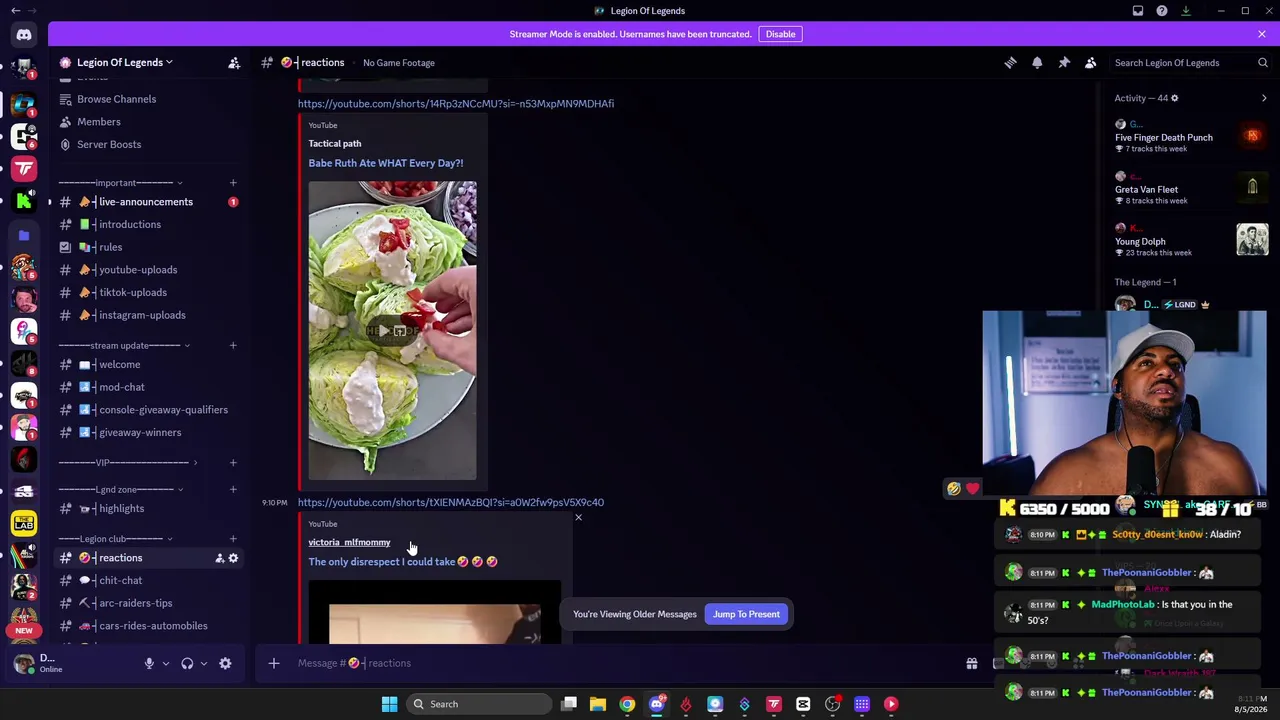Screen dimensions: 1280x720
Task: Expand the VIP category
Action: coord(128,463)
